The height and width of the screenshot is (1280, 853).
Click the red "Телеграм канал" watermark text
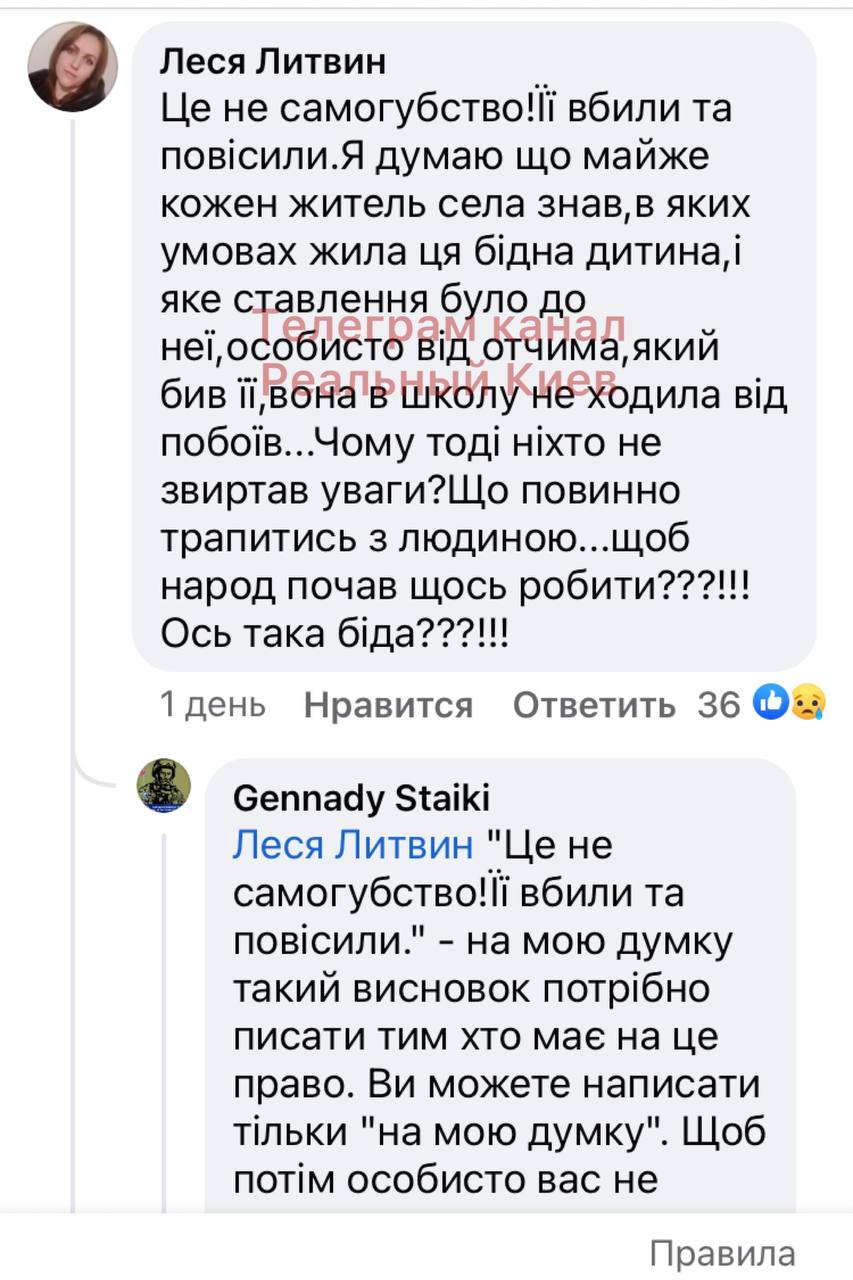coord(438,327)
